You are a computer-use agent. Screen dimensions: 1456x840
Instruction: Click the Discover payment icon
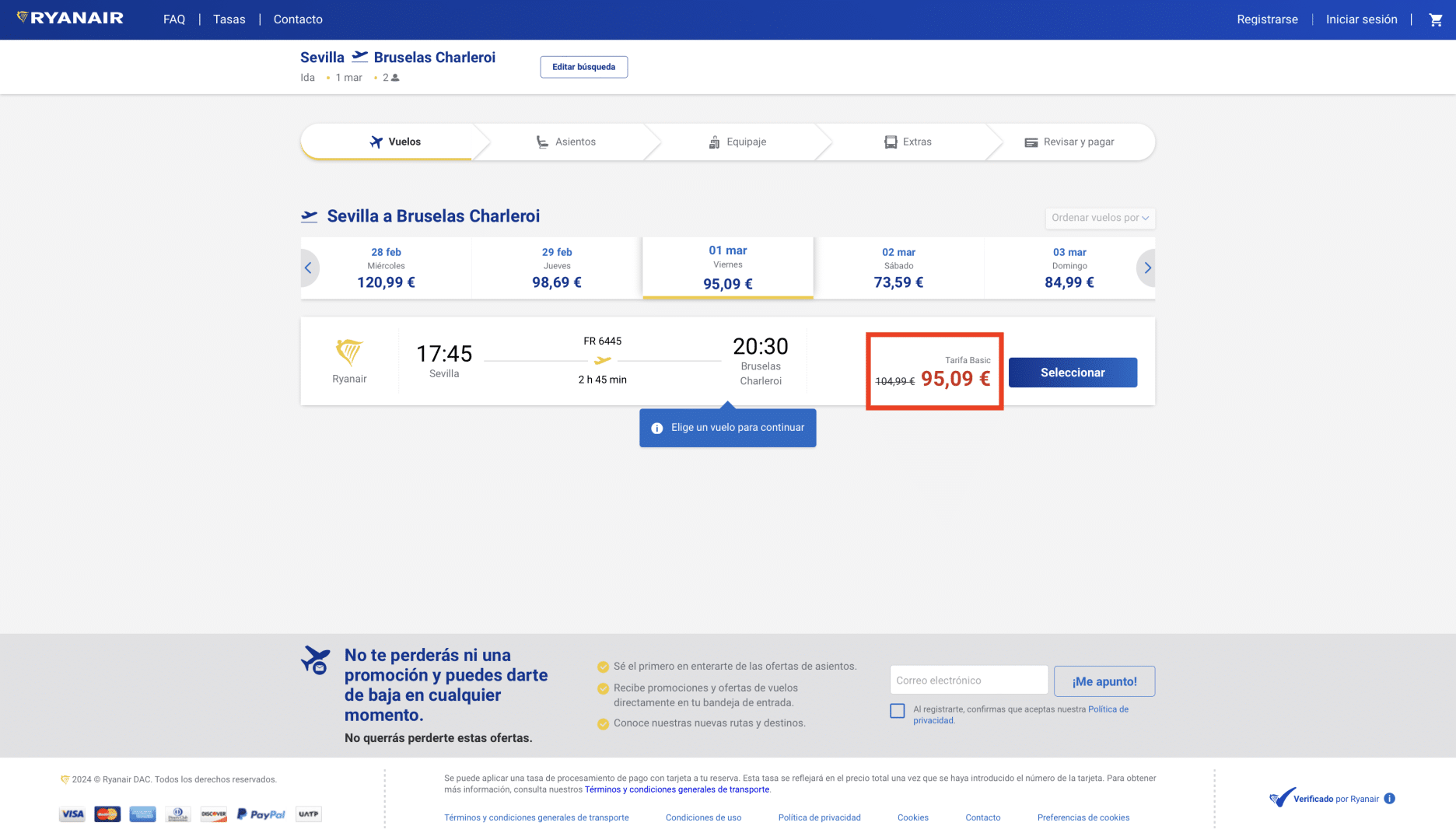click(x=213, y=814)
